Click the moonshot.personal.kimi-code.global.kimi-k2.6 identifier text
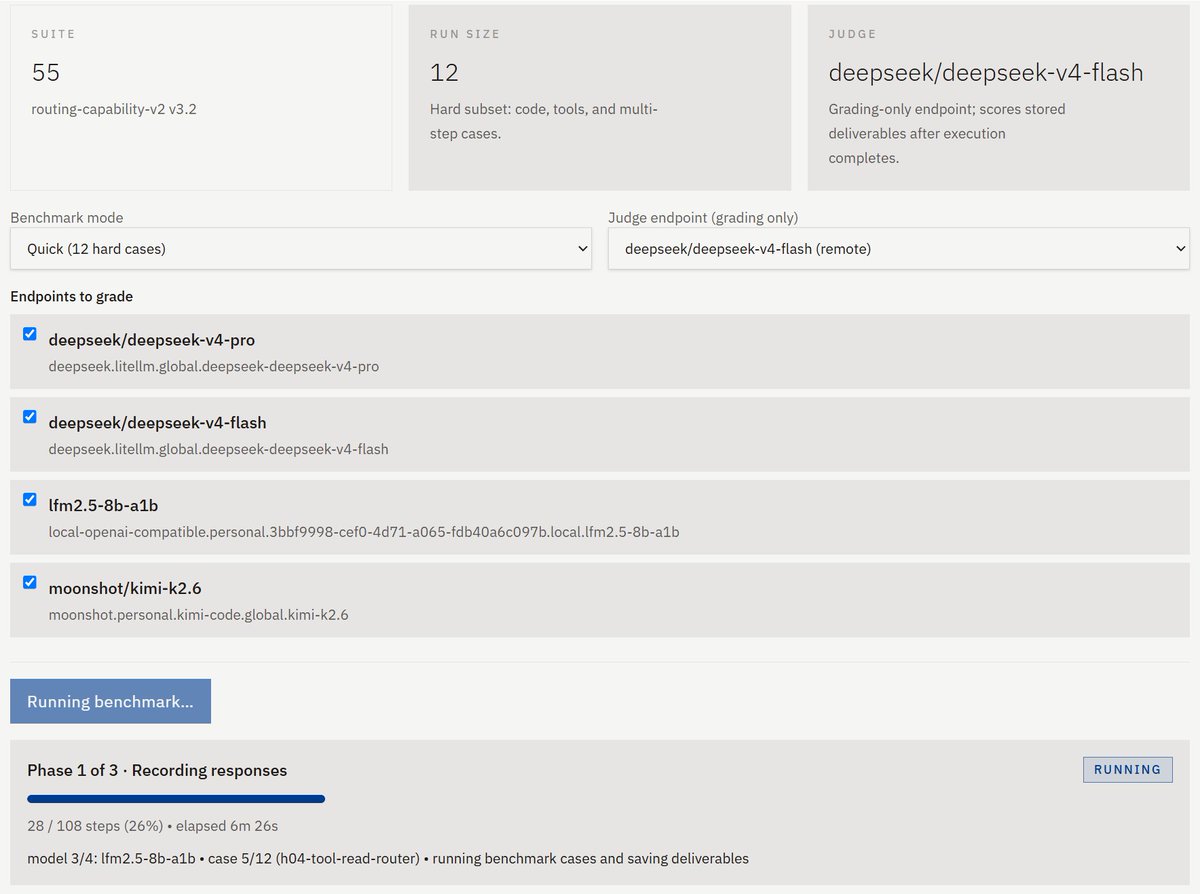The width and height of the screenshot is (1200, 894). tap(199, 615)
